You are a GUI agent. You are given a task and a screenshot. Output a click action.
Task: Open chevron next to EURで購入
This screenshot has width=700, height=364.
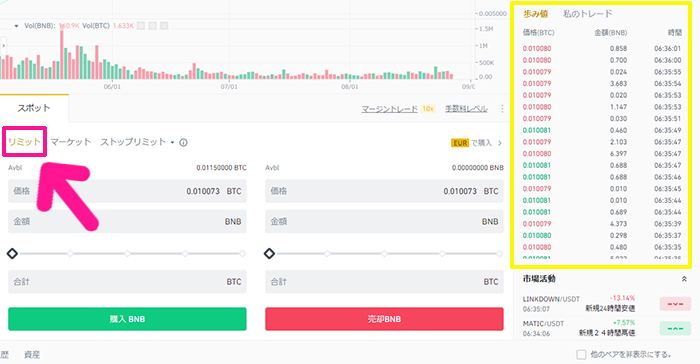pyautogui.click(x=500, y=143)
